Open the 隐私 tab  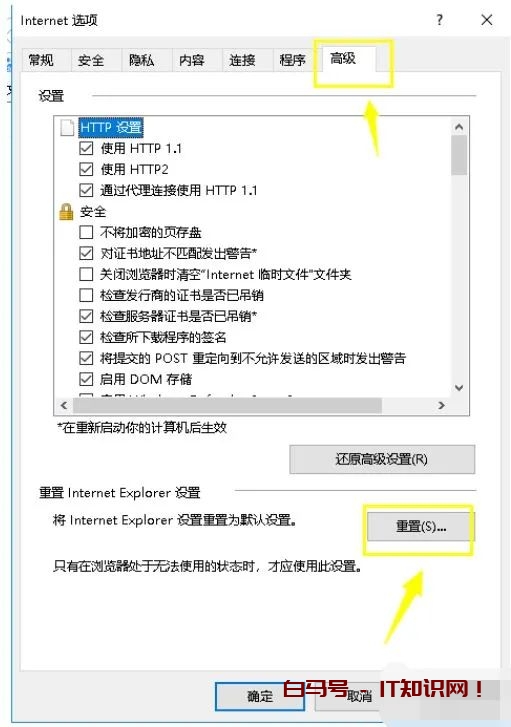tap(141, 60)
